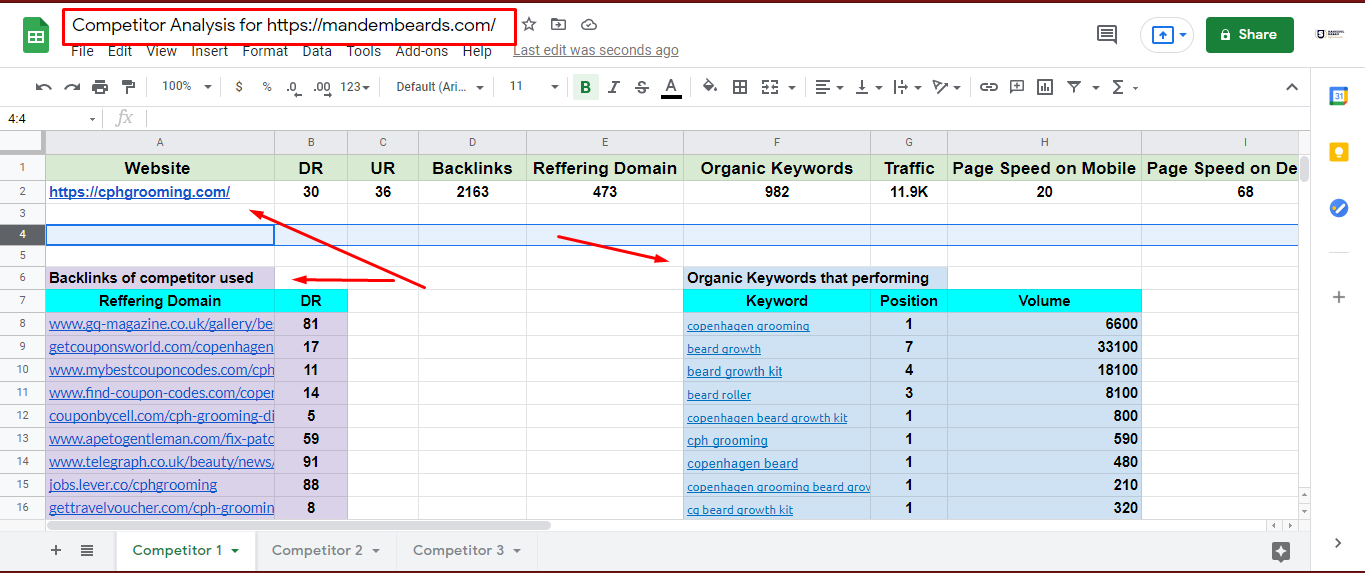
Task: Toggle italic formatting
Action: tap(614, 87)
